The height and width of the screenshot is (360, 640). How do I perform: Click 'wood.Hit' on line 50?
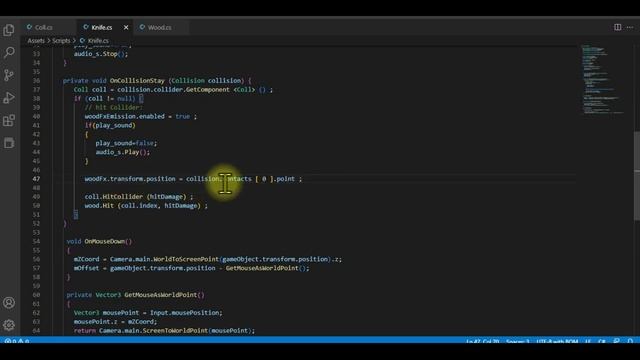coord(99,206)
